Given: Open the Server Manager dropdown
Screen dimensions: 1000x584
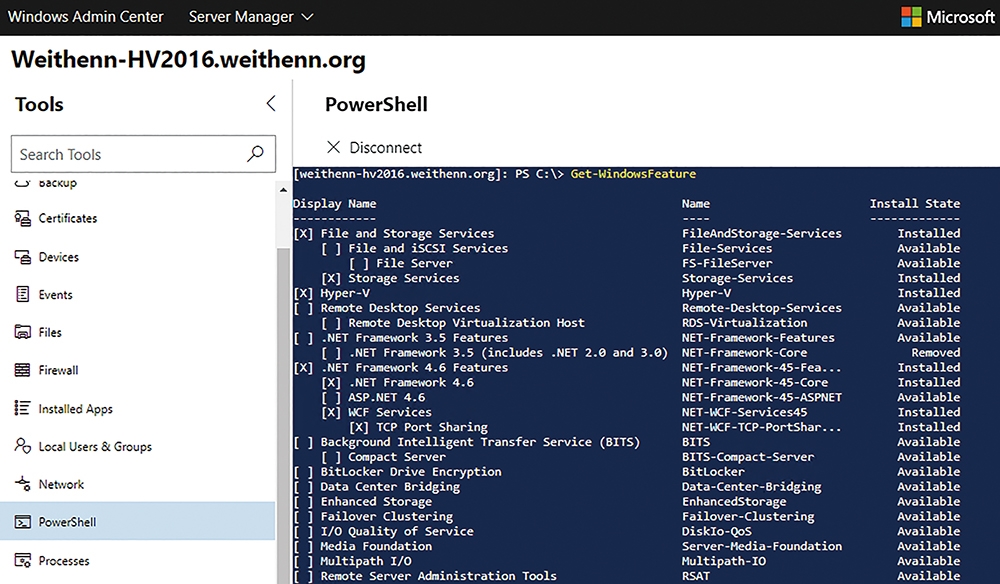Looking at the screenshot, I should pyautogui.click(x=251, y=17).
